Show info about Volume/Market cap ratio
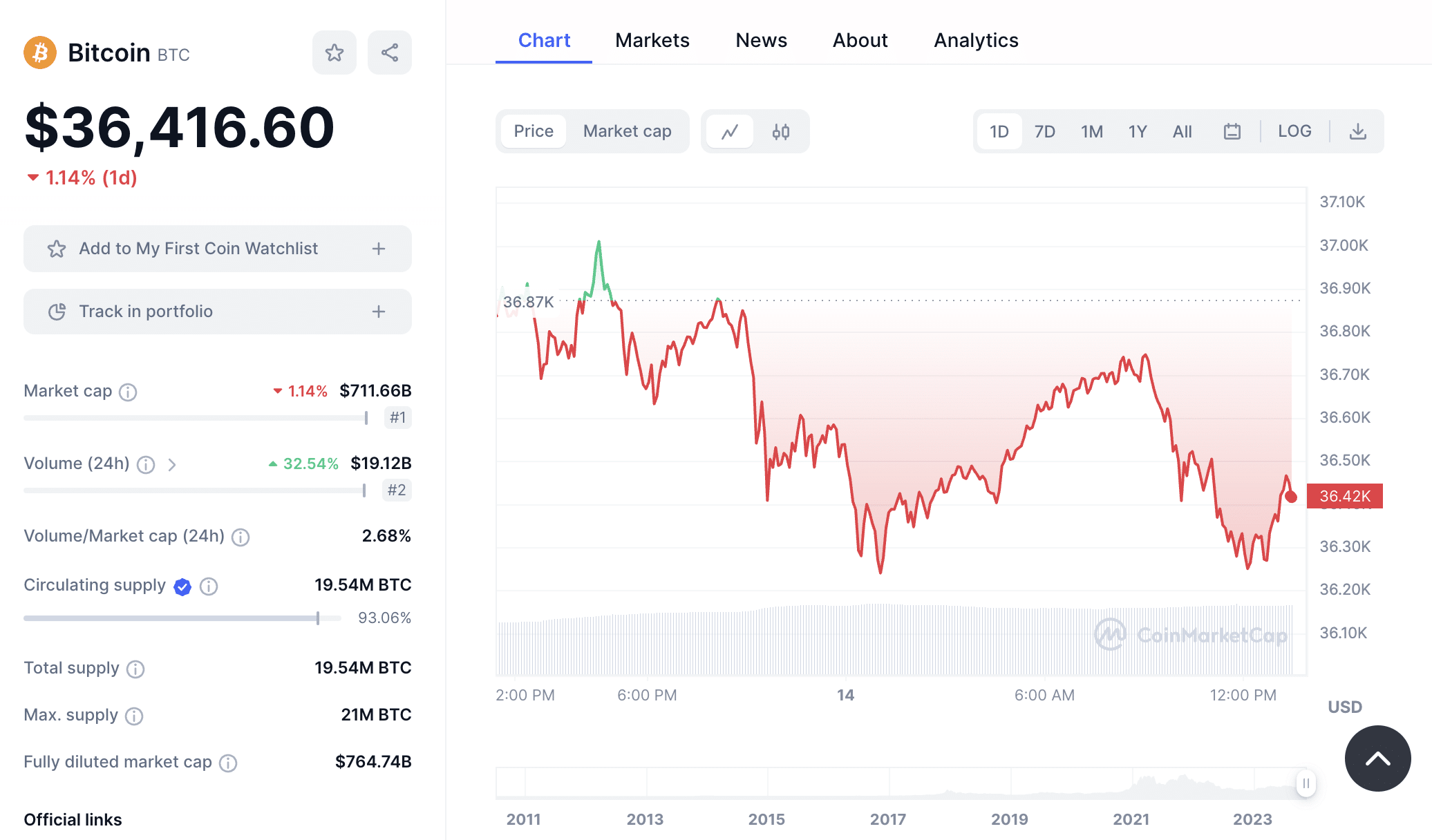This screenshot has width=1432, height=840. (x=241, y=537)
